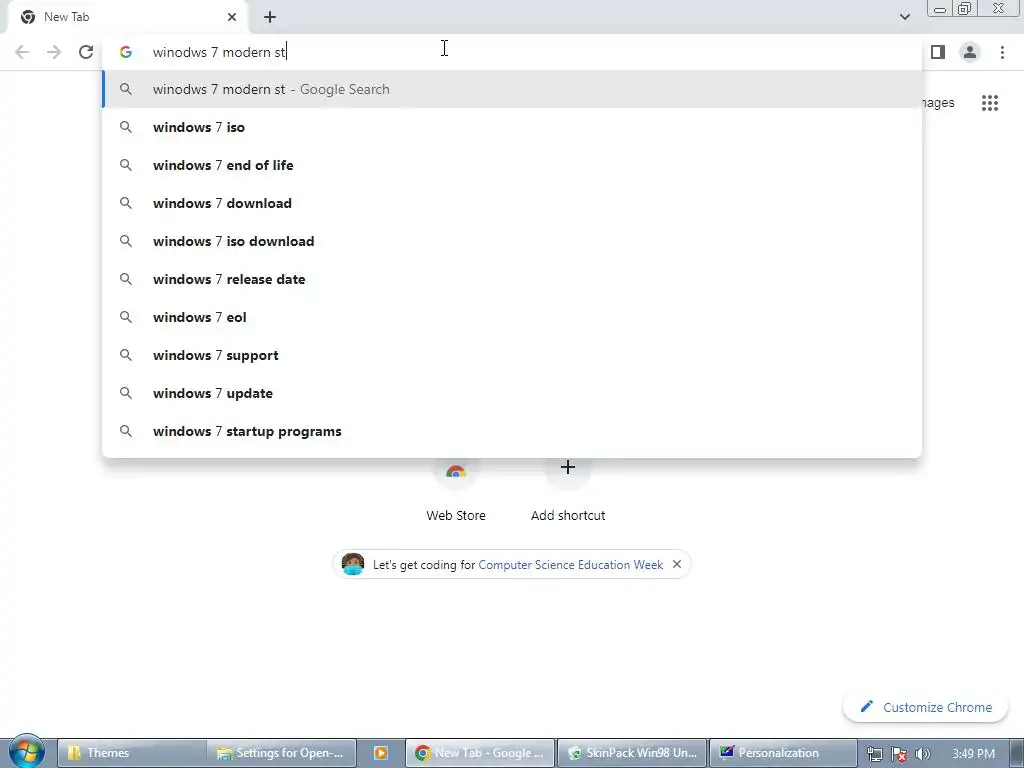Screen dimensions: 1024x768
Task: Choose the "windows 7 iso" suggestion
Action: click(x=512, y=127)
